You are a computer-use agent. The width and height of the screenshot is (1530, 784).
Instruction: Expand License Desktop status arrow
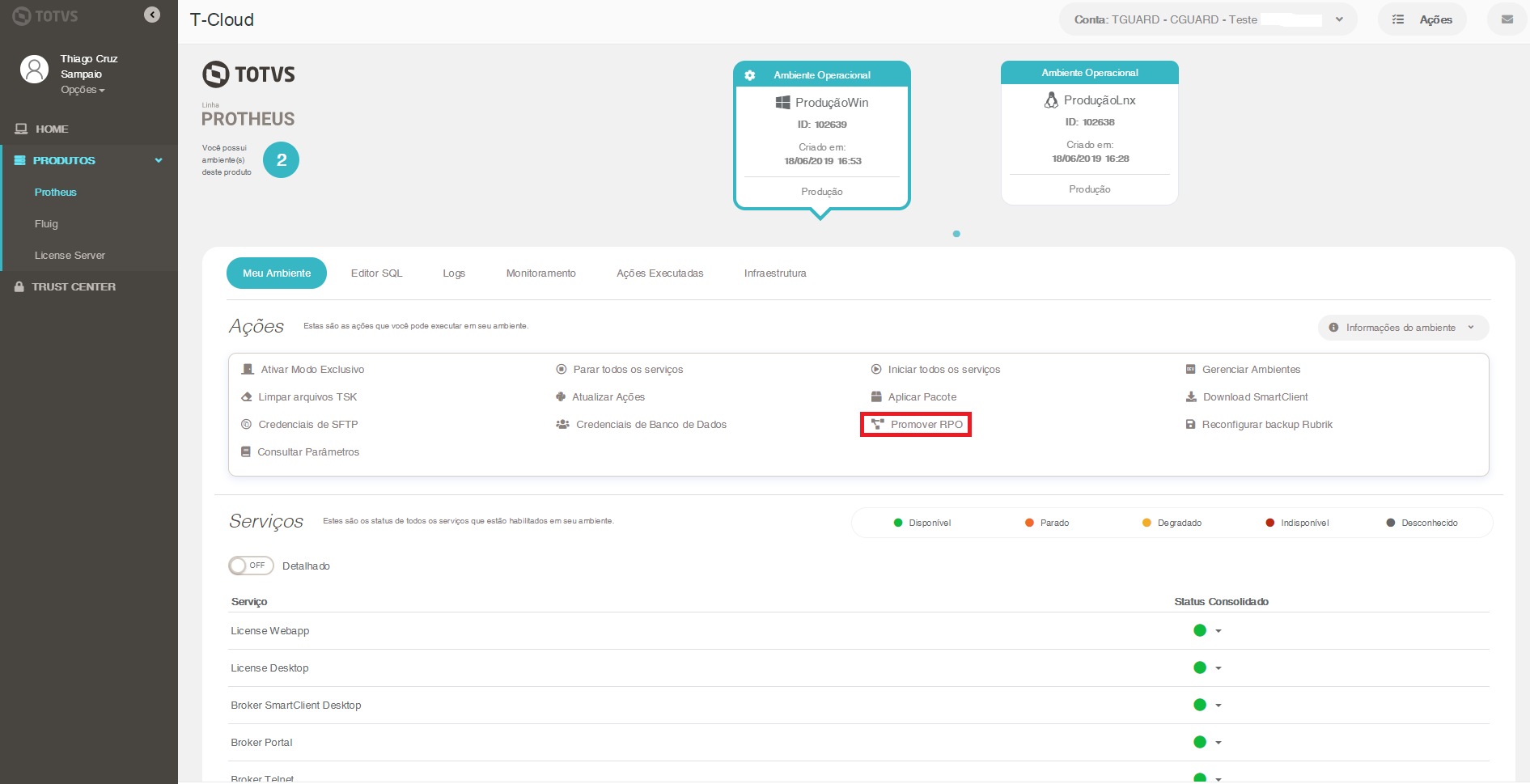pyautogui.click(x=1218, y=668)
